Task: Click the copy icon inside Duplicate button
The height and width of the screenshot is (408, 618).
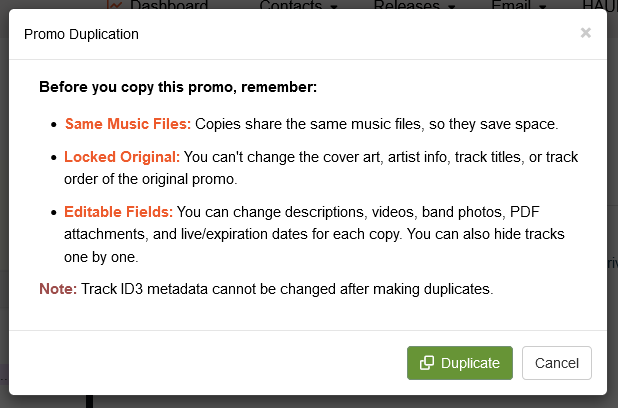Action: click(426, 363)
